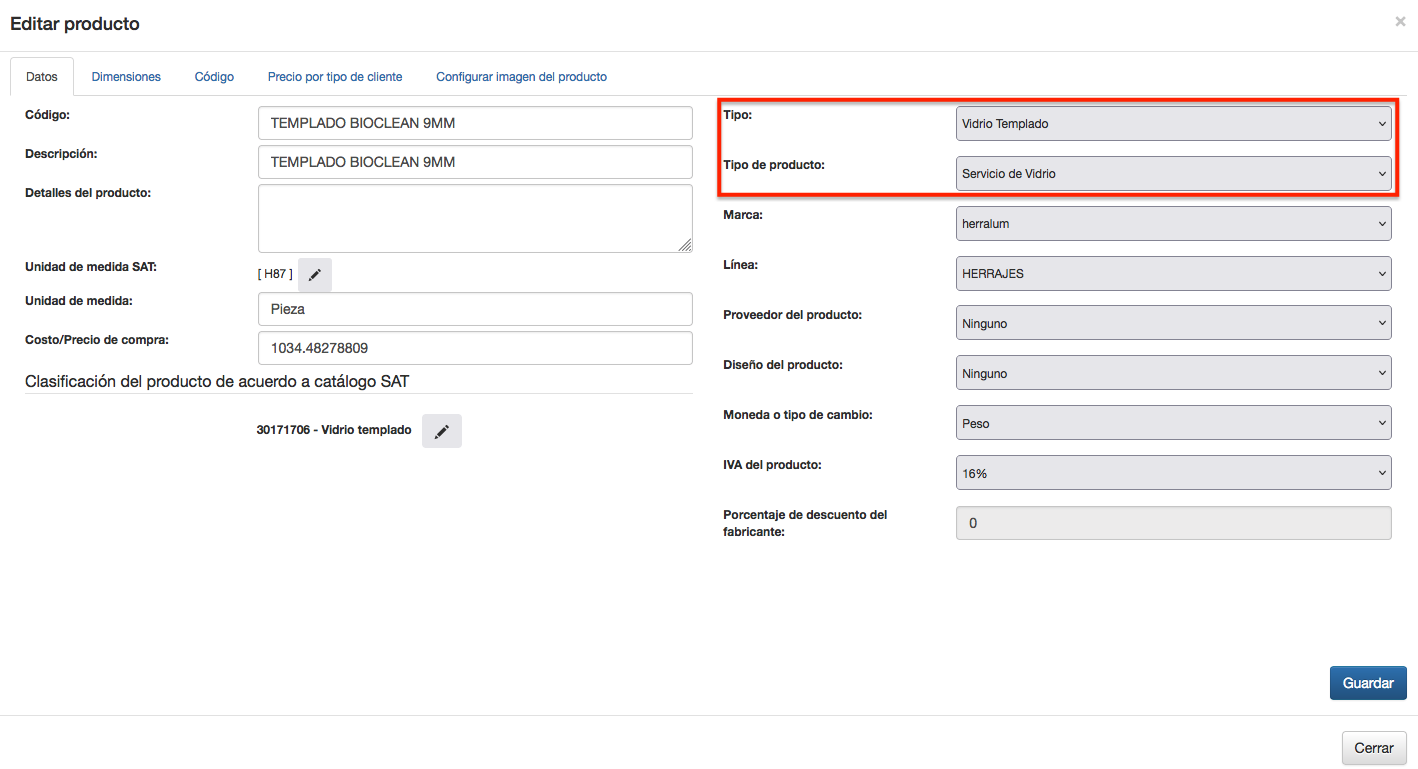Close dialog with the X icon

(x=1400, y=21)
